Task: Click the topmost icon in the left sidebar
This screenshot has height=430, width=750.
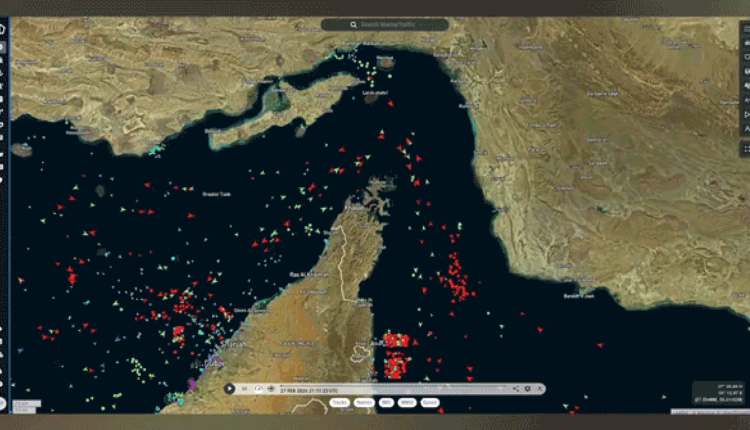Action: [4, 28]
